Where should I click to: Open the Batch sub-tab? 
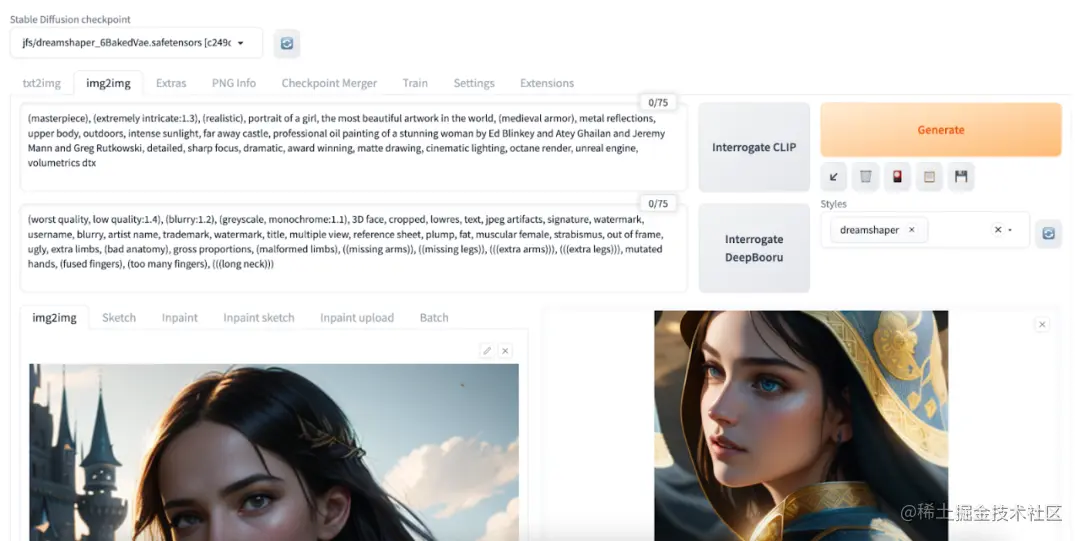[434, 318]
